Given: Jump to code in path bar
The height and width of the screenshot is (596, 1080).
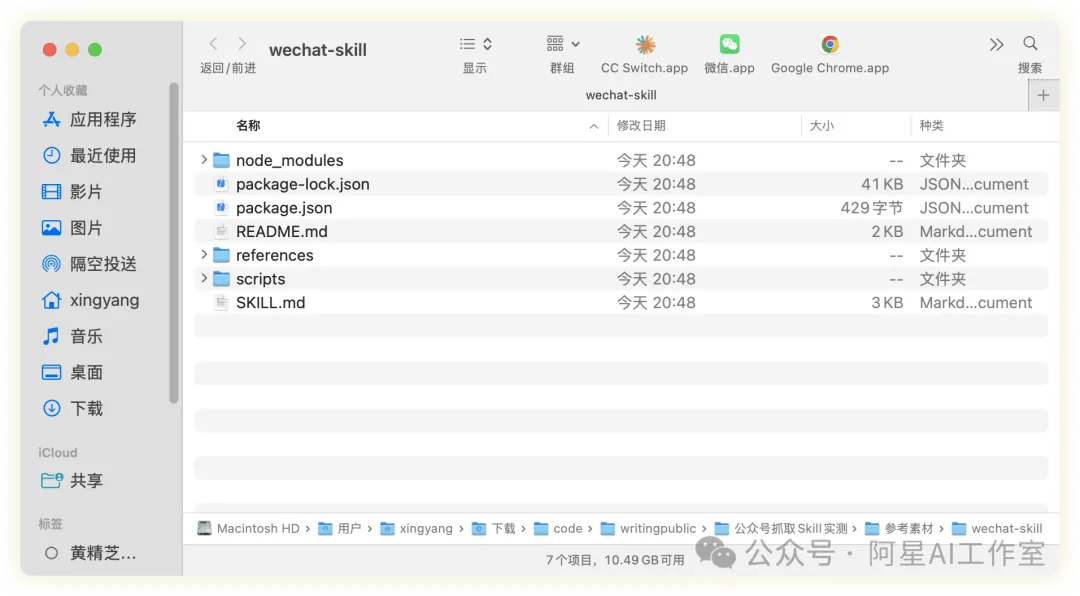Looking at the screenshot, I should click(558, 528).
